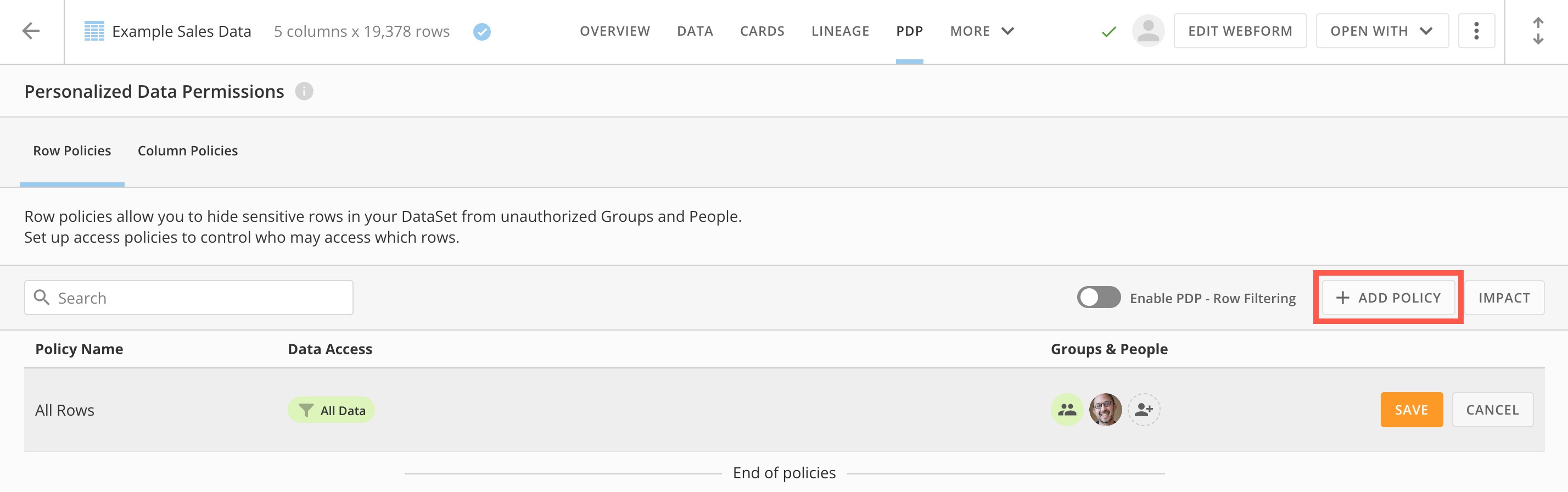The width and height of the screenshot is (1568, 492).
Task: Click the user photo thumbnail in All Rows
Action: point(1105,410)
